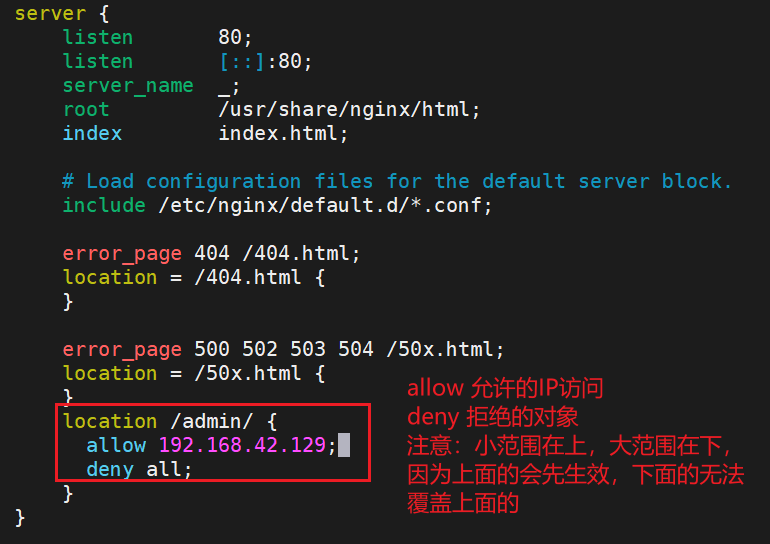Click the 'index.html;' value
Viewport: 770px width, 544px height.
(283, 134)
